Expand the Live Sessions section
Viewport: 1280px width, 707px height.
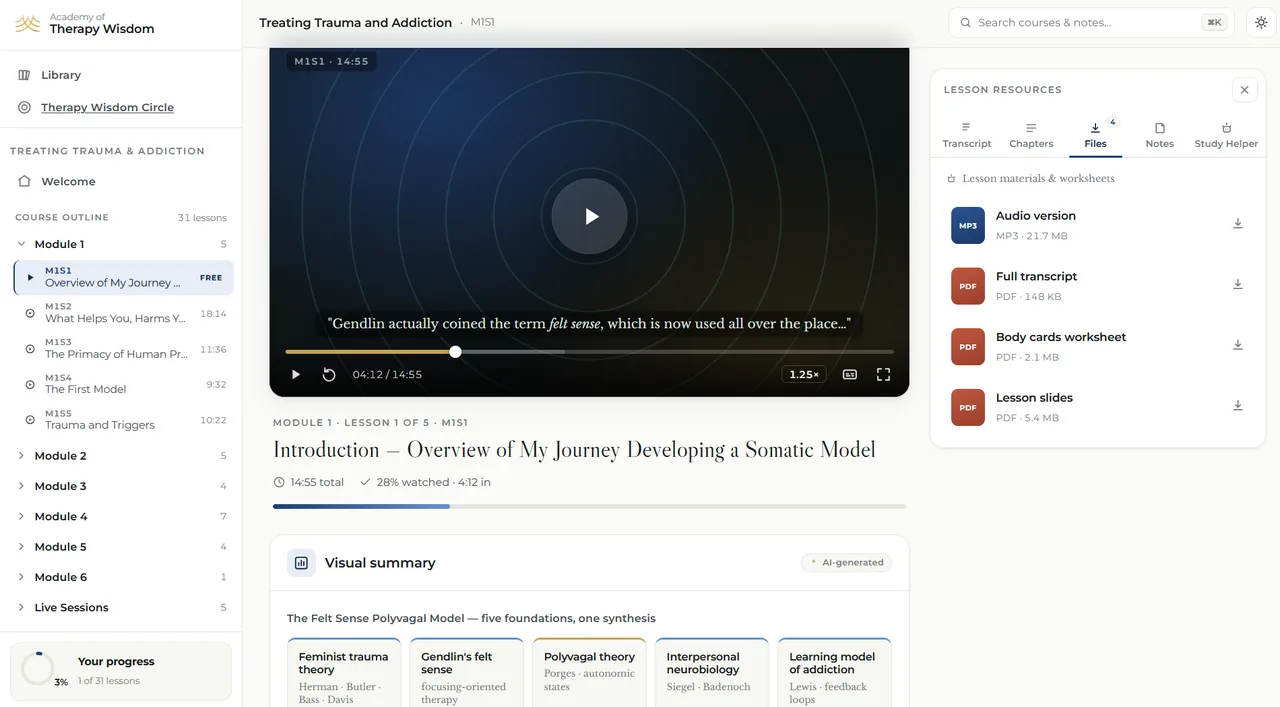[120, 608]
